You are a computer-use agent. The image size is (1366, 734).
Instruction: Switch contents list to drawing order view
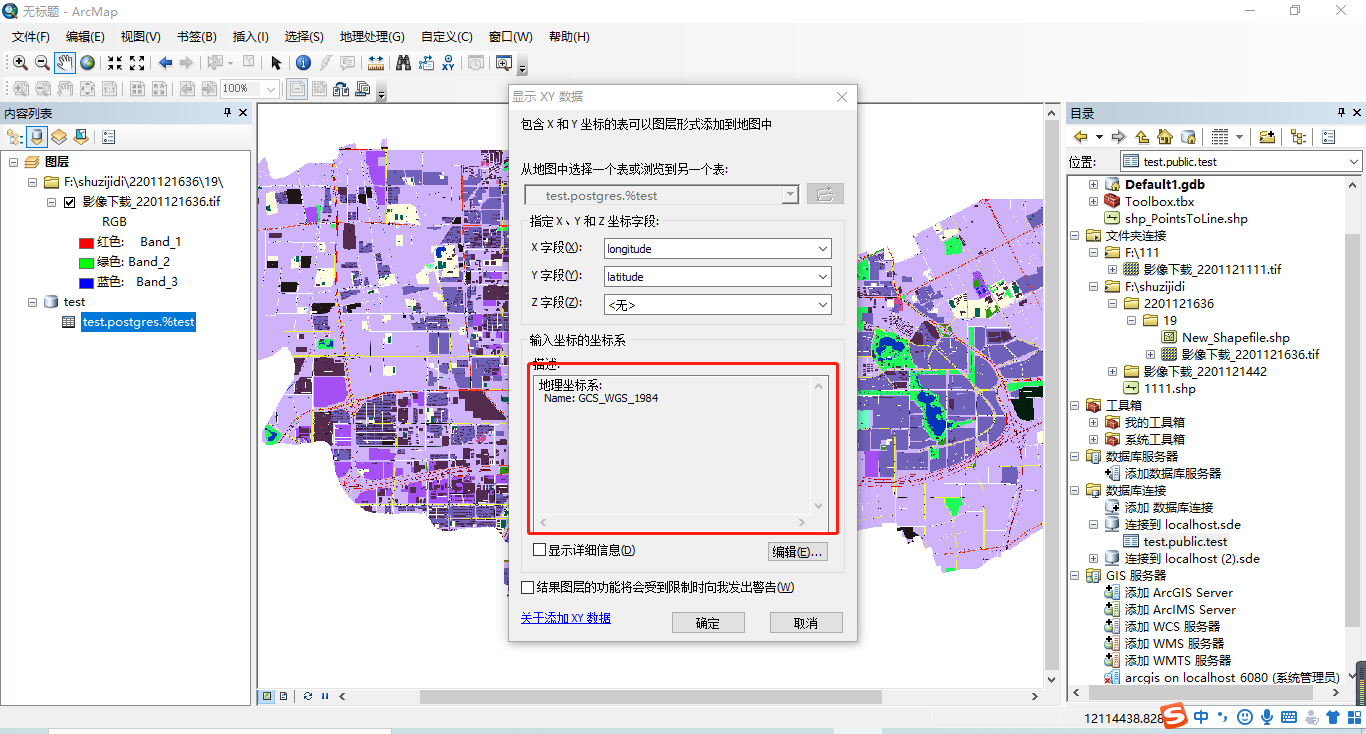coord(13,137)
